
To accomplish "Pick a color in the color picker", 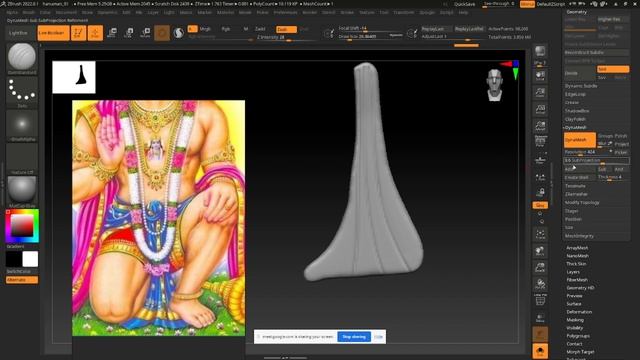I will tap(22, 226).
